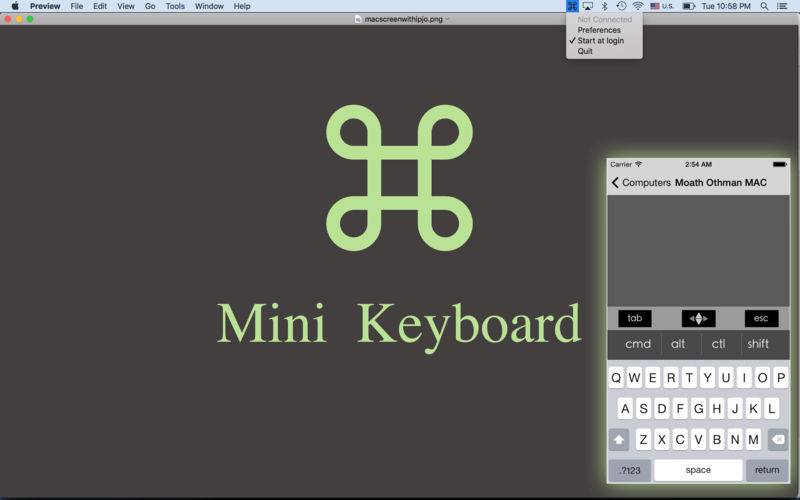
Task: Tap the E key
Action: (653, 378)
